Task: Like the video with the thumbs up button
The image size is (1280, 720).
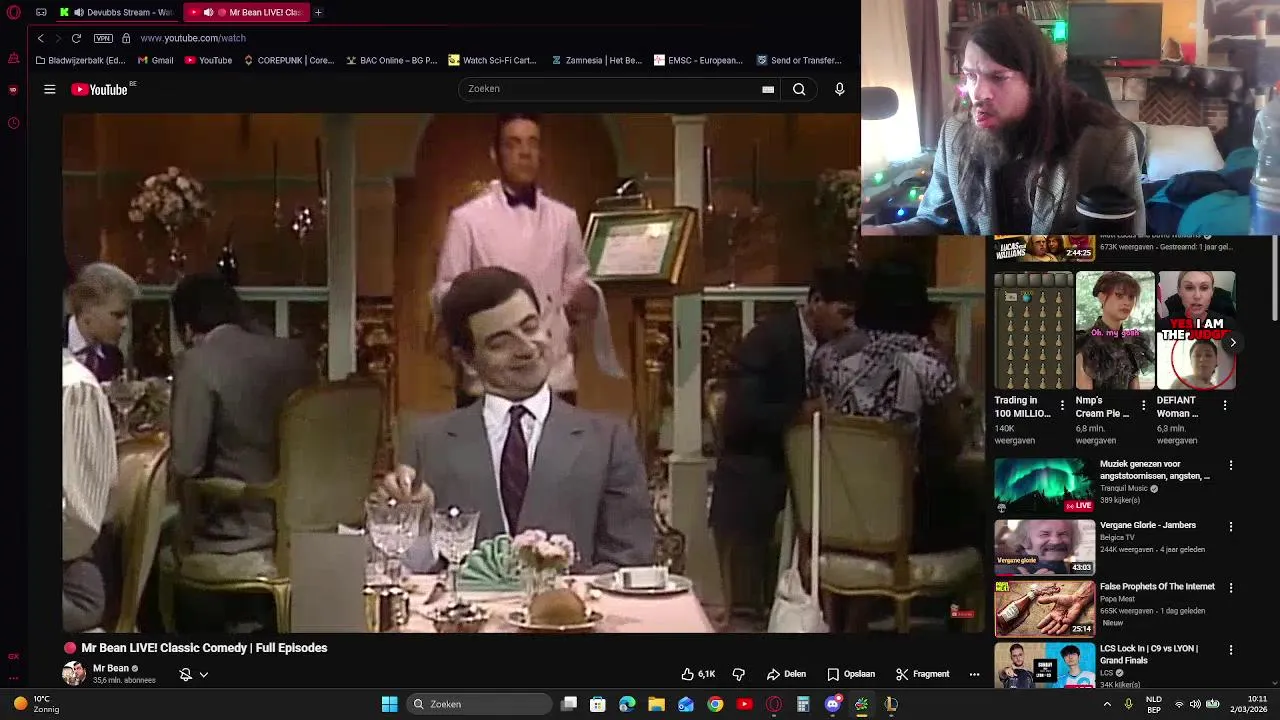Action: [x=698, y=674]
